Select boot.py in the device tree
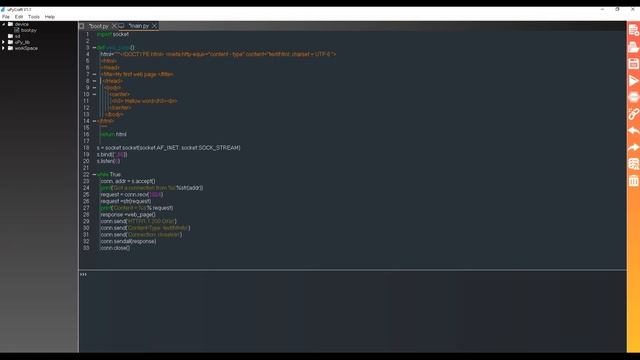Viewport: 640px width, 360px height. tap(29, 30)
